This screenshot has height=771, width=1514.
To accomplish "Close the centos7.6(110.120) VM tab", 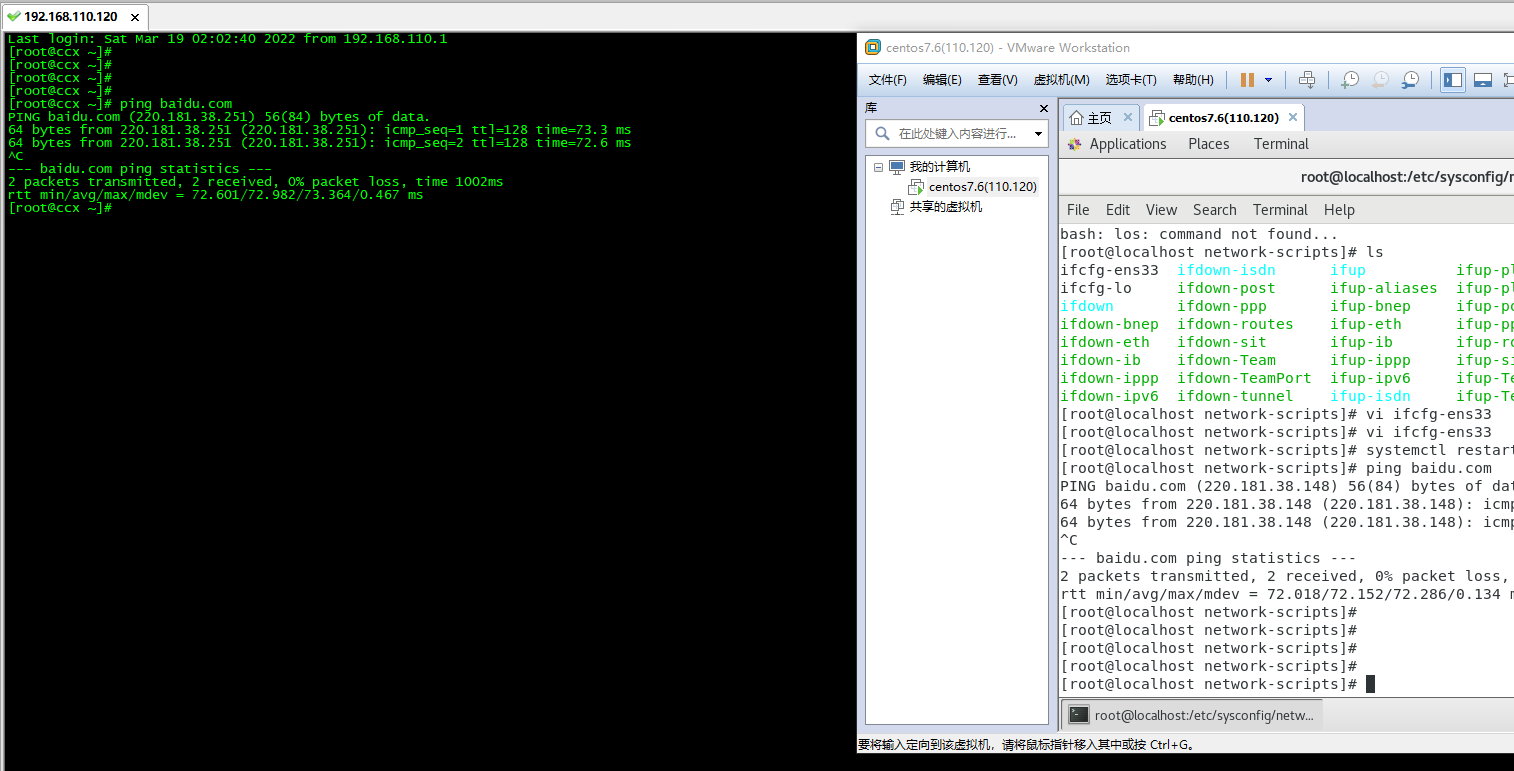I will coord(1293,117).
